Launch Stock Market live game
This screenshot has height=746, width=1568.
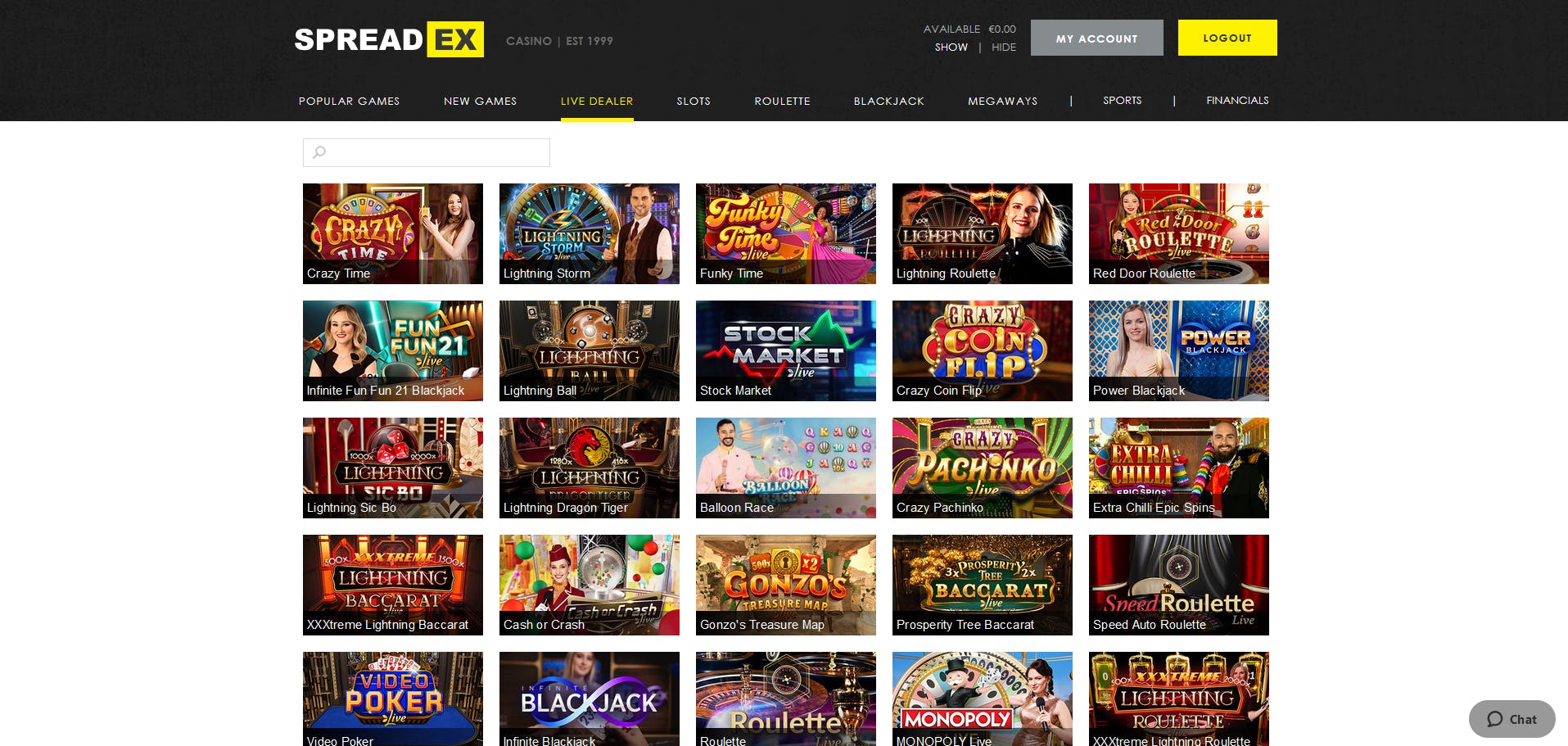click(x=786, y=350)
